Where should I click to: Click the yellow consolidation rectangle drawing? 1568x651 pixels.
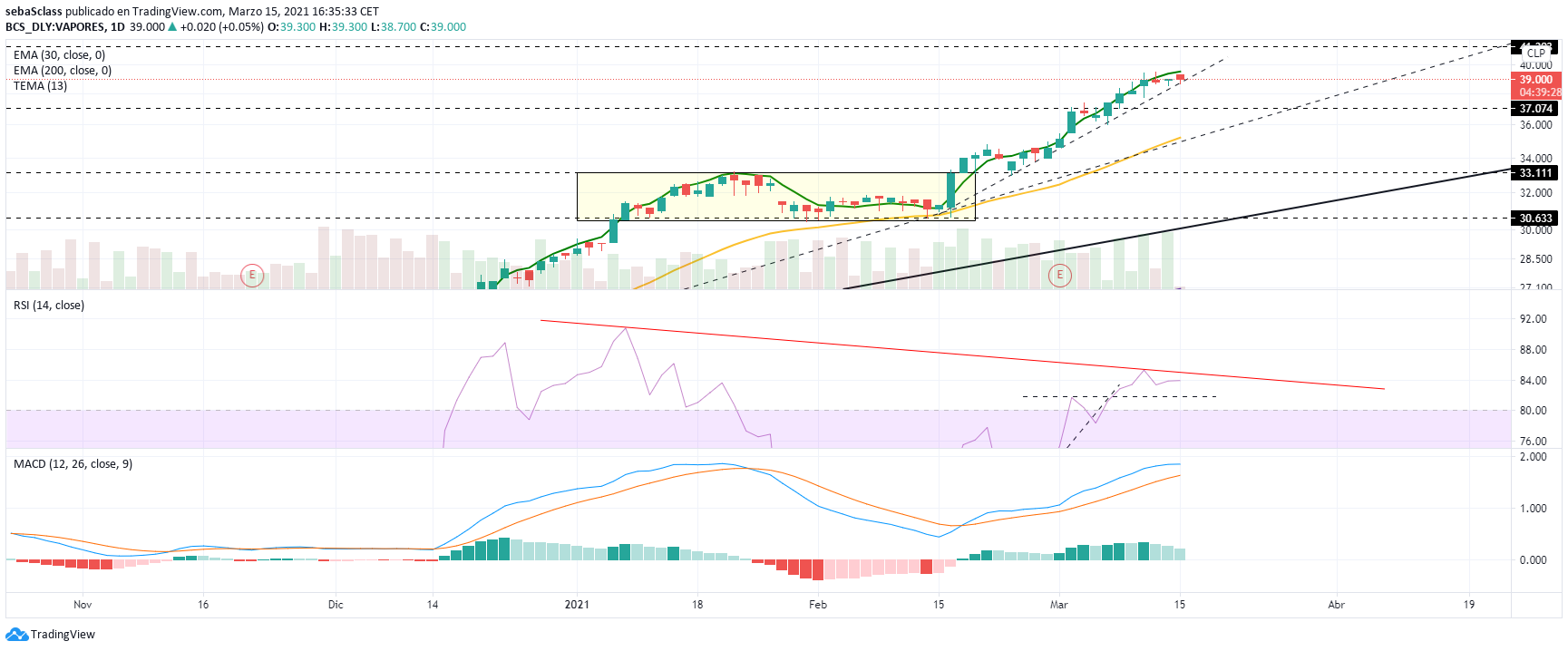(776, 196)
